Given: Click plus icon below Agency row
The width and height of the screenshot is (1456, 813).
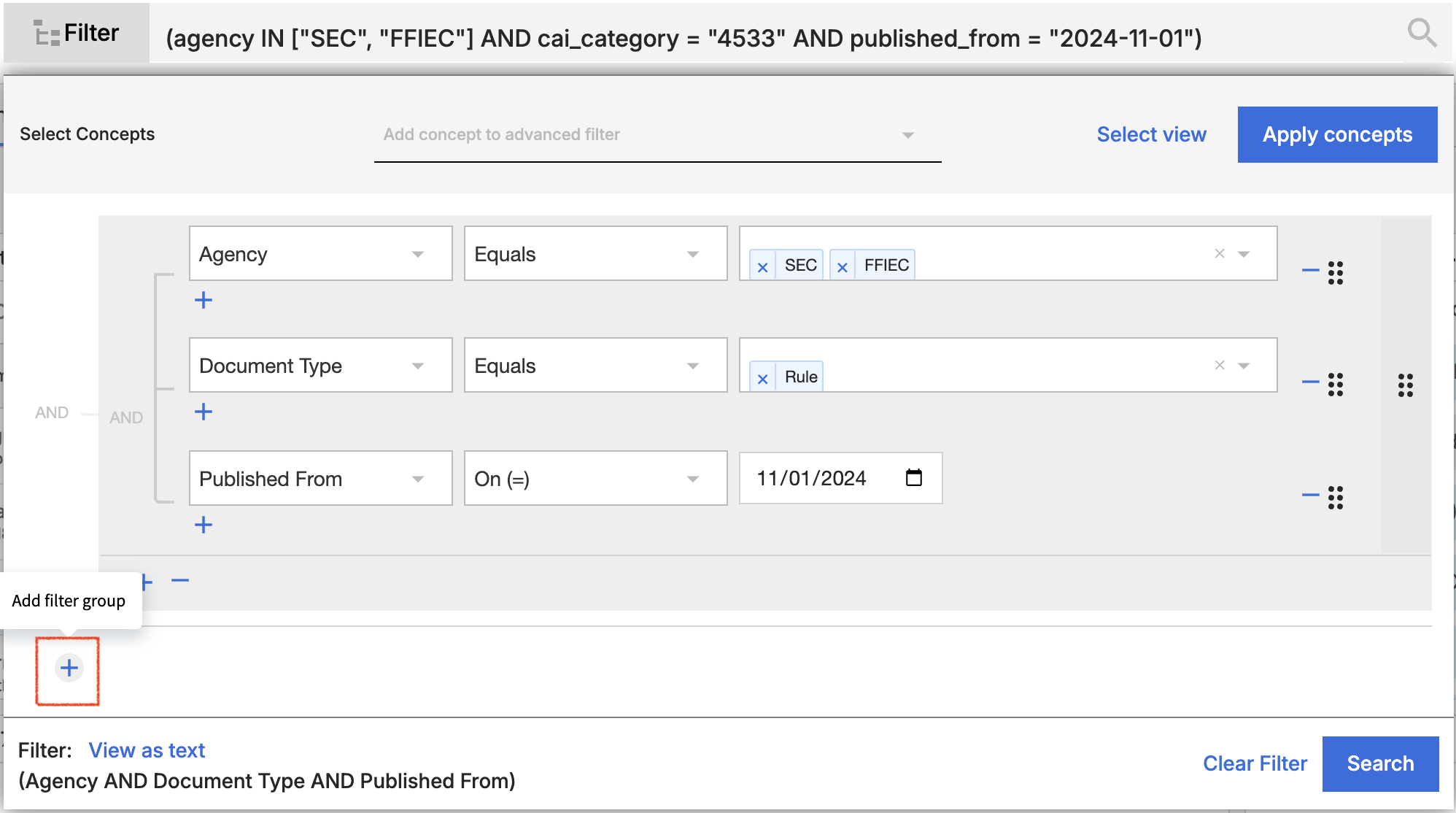Looking at the screenshot, I should coord(204,300).
